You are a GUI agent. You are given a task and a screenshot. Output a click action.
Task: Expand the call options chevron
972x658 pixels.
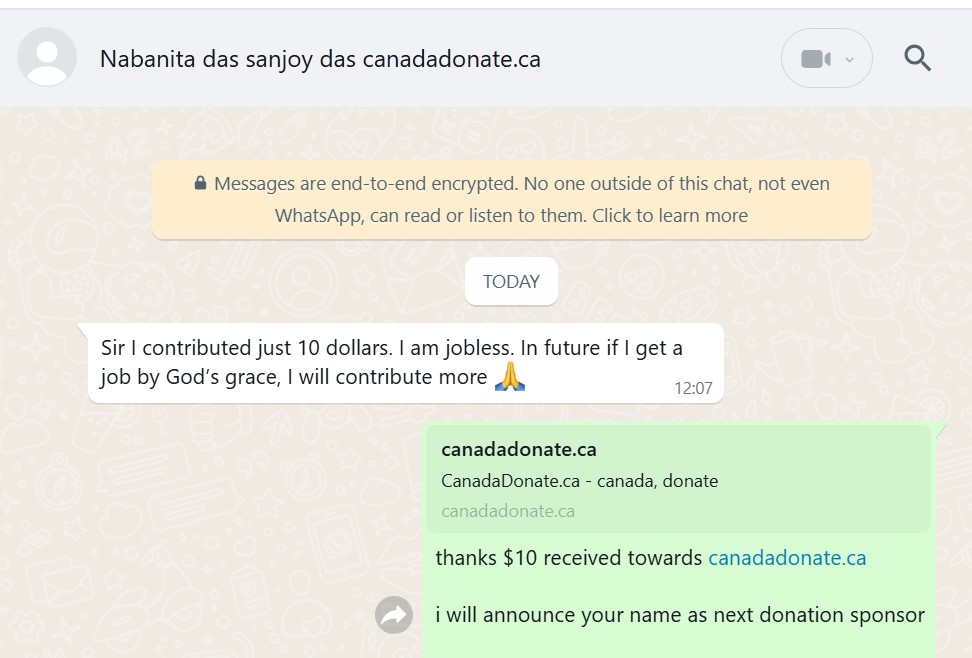pos(850,59)
